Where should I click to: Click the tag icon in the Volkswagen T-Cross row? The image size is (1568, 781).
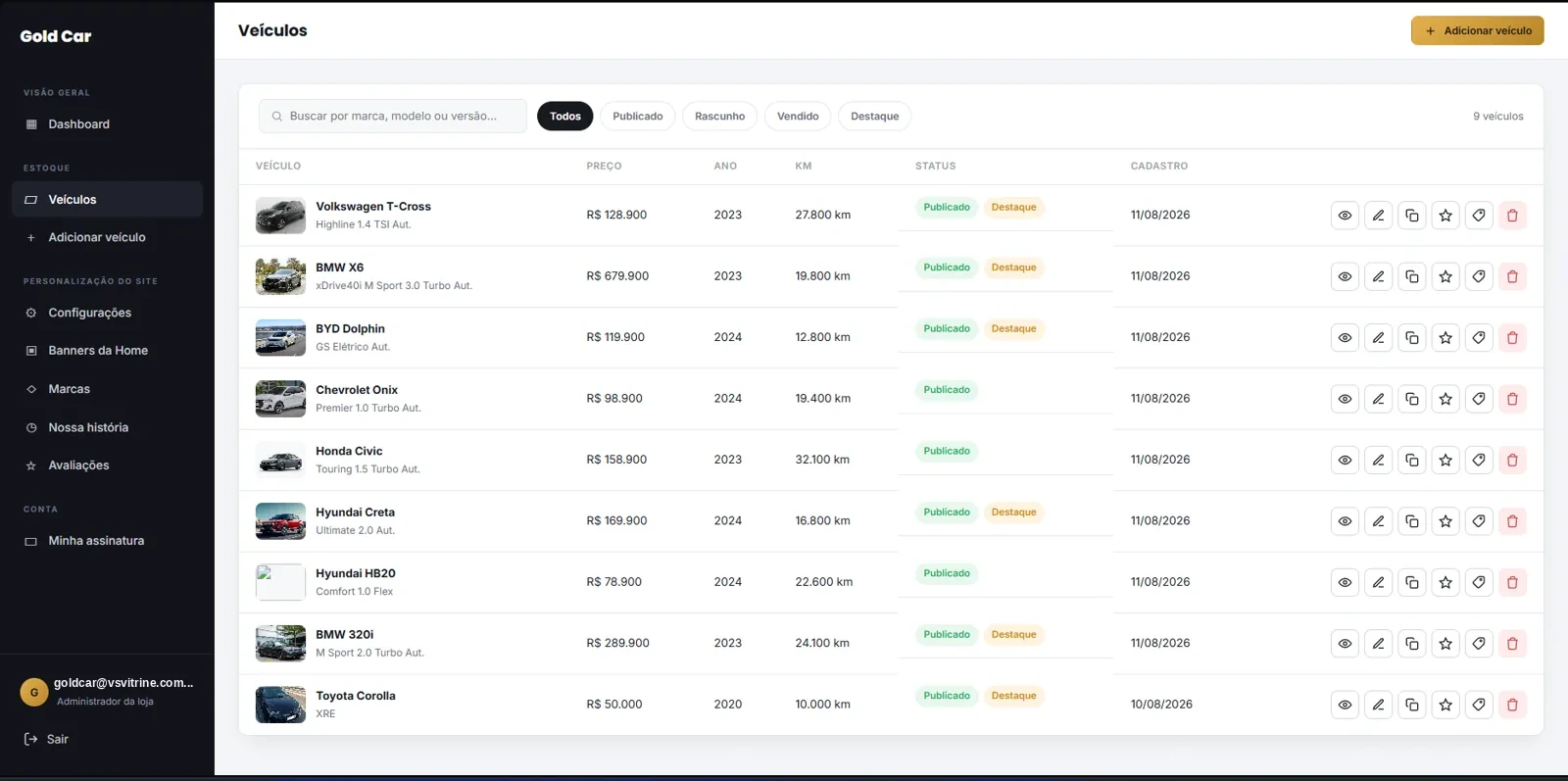(x=1479, y=216)
